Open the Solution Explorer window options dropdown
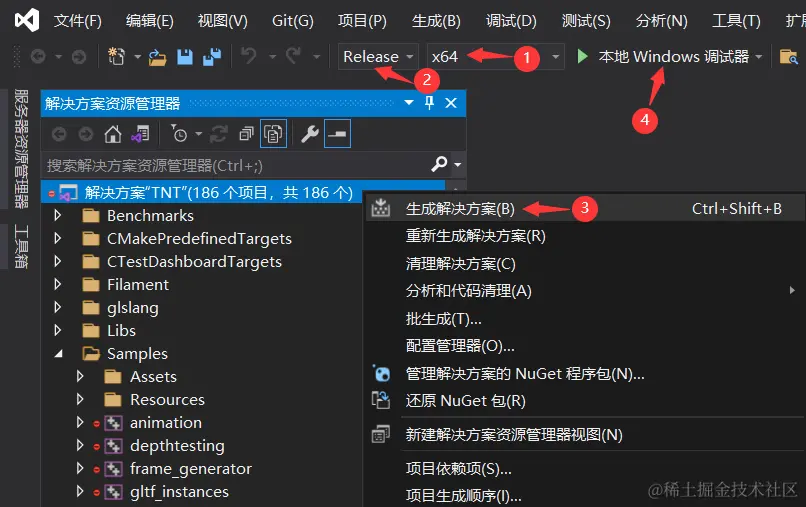The height and width of the screenshot is (507, 806). pos(409,103)
